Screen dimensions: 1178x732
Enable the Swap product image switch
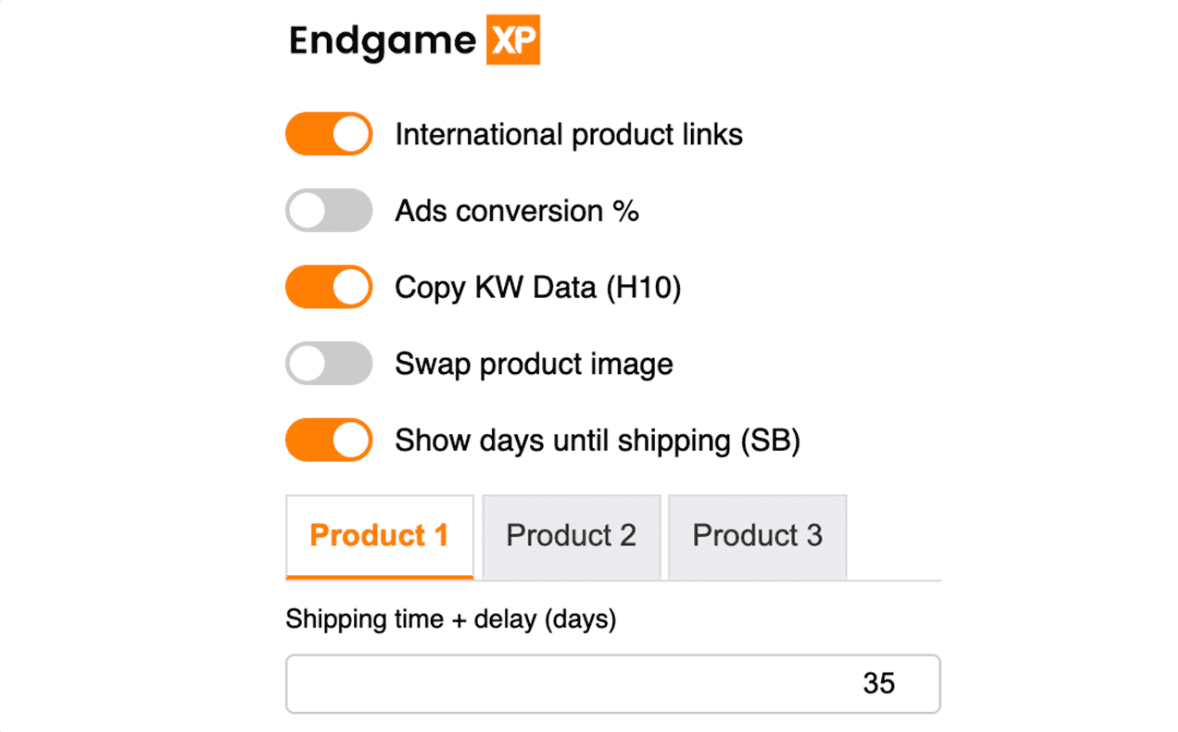click(x=328, y=363)
